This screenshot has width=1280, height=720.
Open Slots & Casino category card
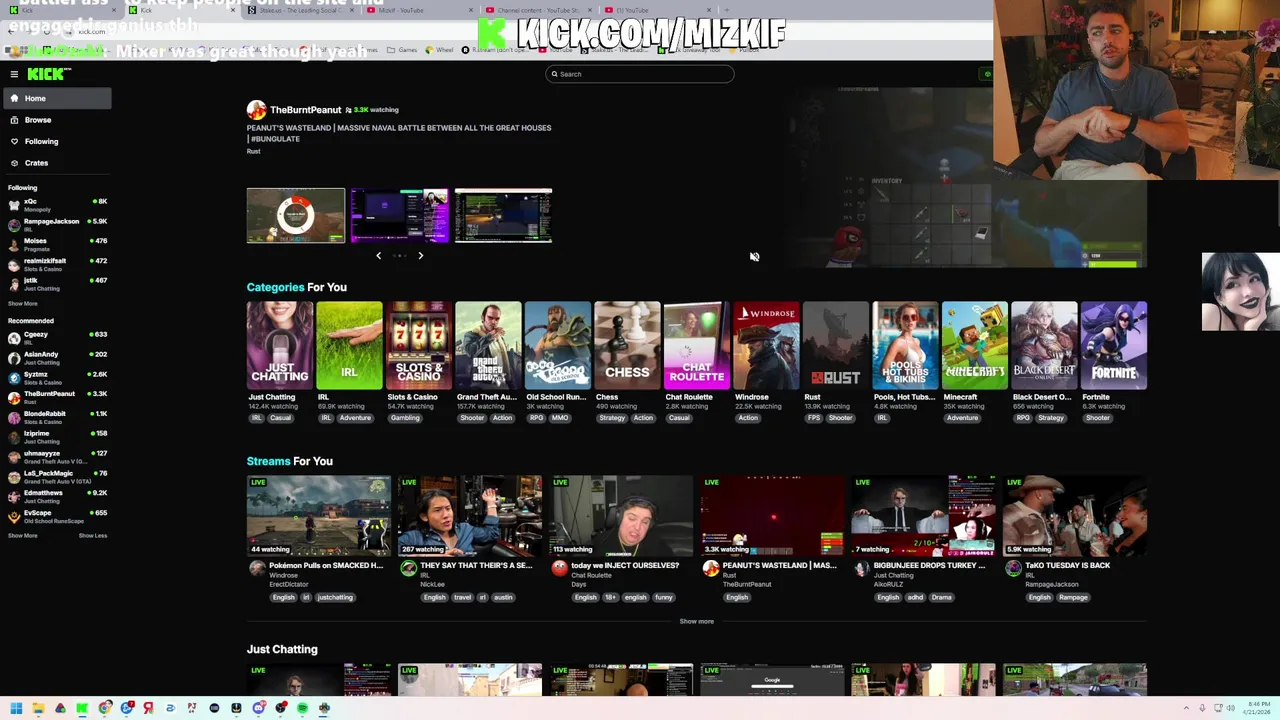click(x=419, y=345)
